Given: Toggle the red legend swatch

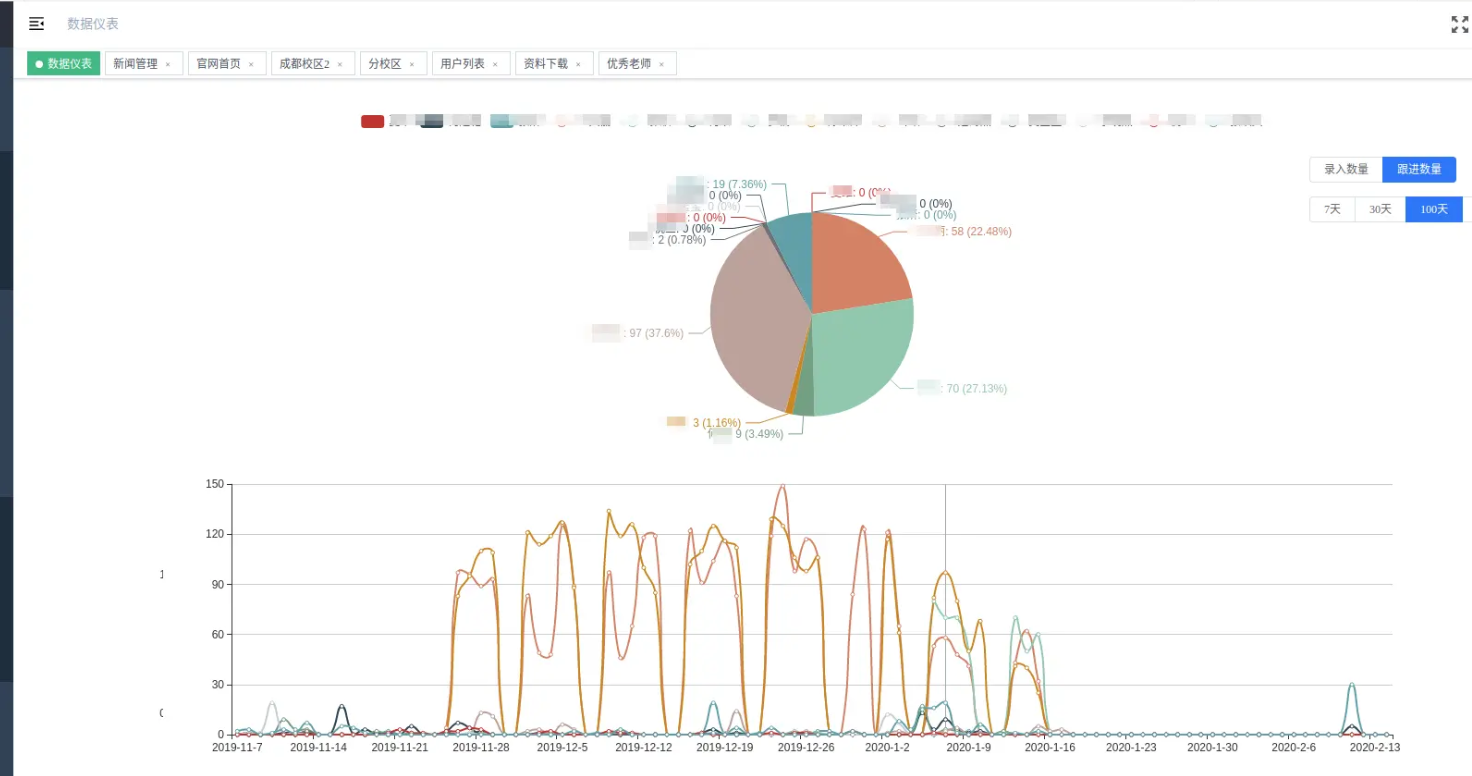Looking at the screenshot, I should click(372, 122).
